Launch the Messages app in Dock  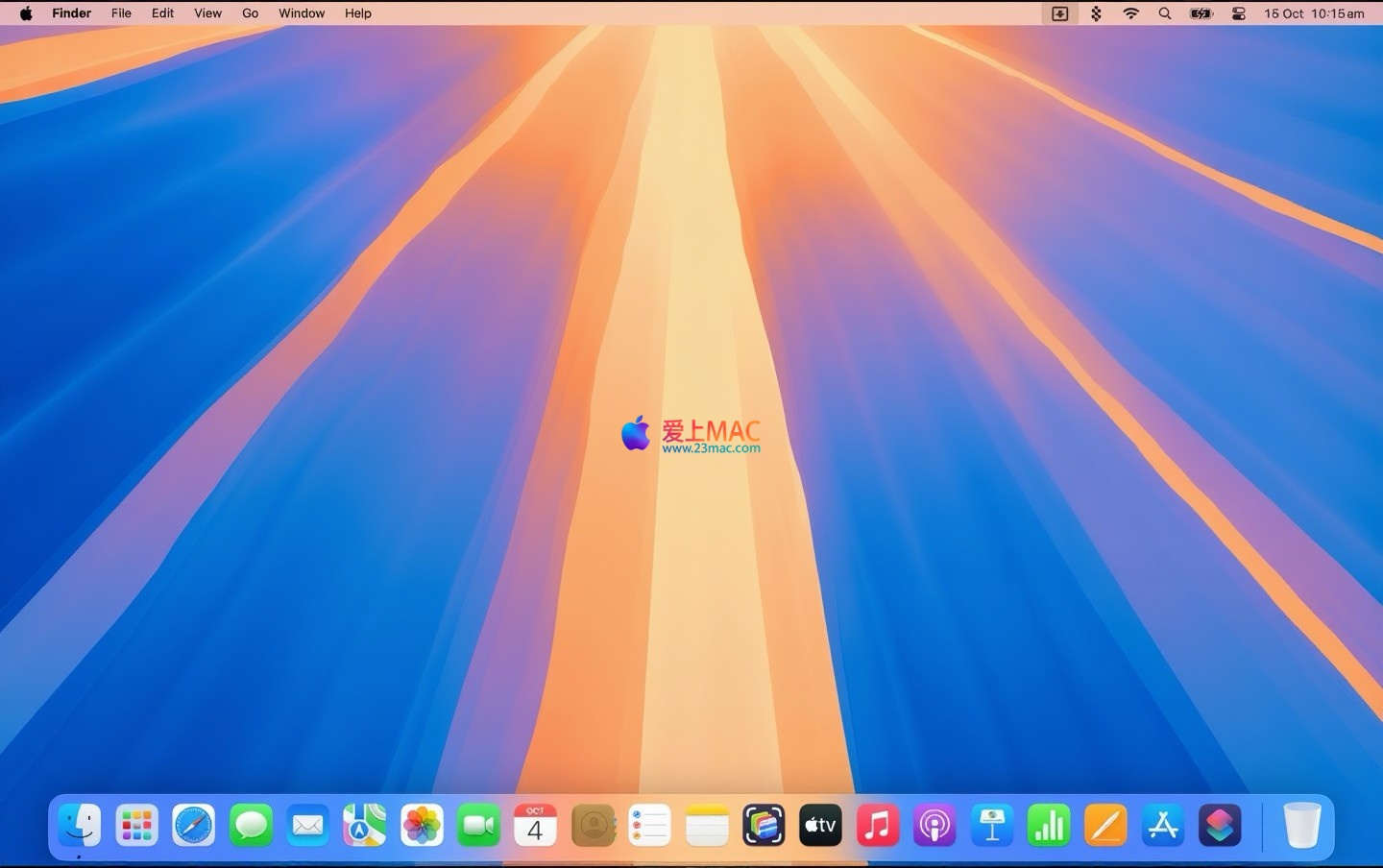coord(251,826)
